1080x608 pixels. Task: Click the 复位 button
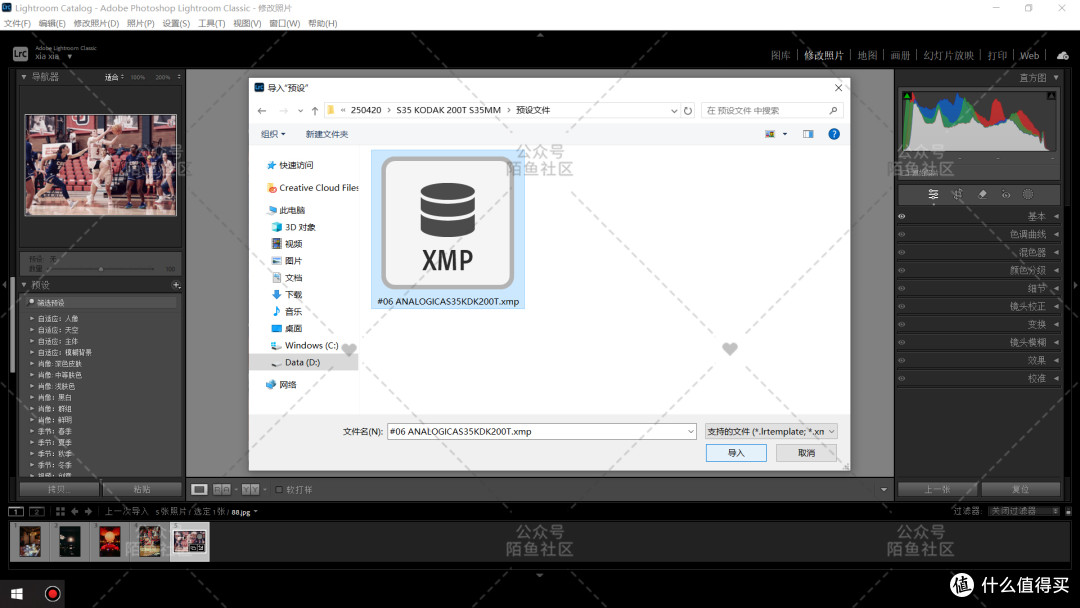(x=1021, y=490)
